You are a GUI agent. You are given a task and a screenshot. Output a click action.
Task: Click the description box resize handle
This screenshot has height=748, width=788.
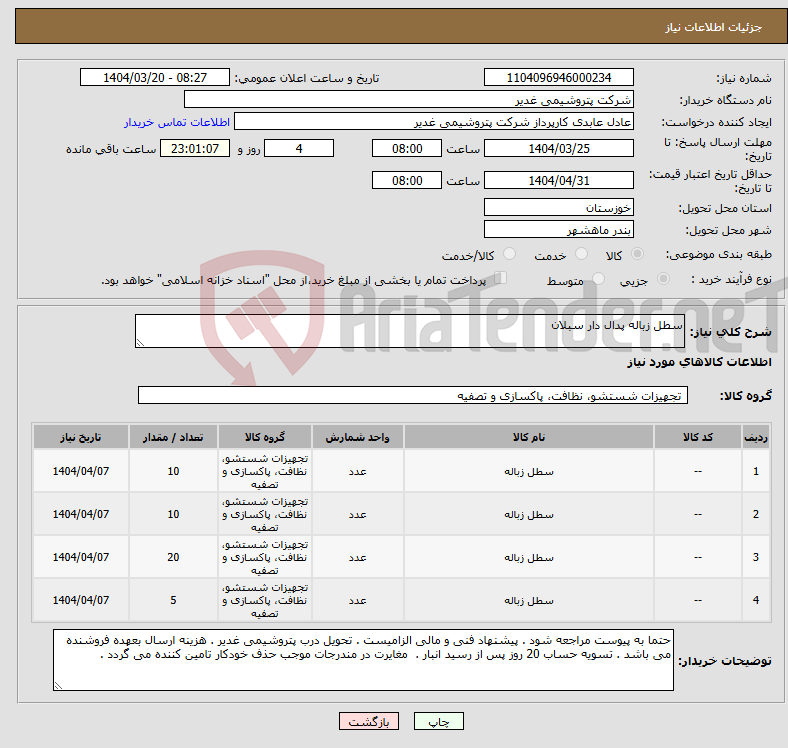140,343
